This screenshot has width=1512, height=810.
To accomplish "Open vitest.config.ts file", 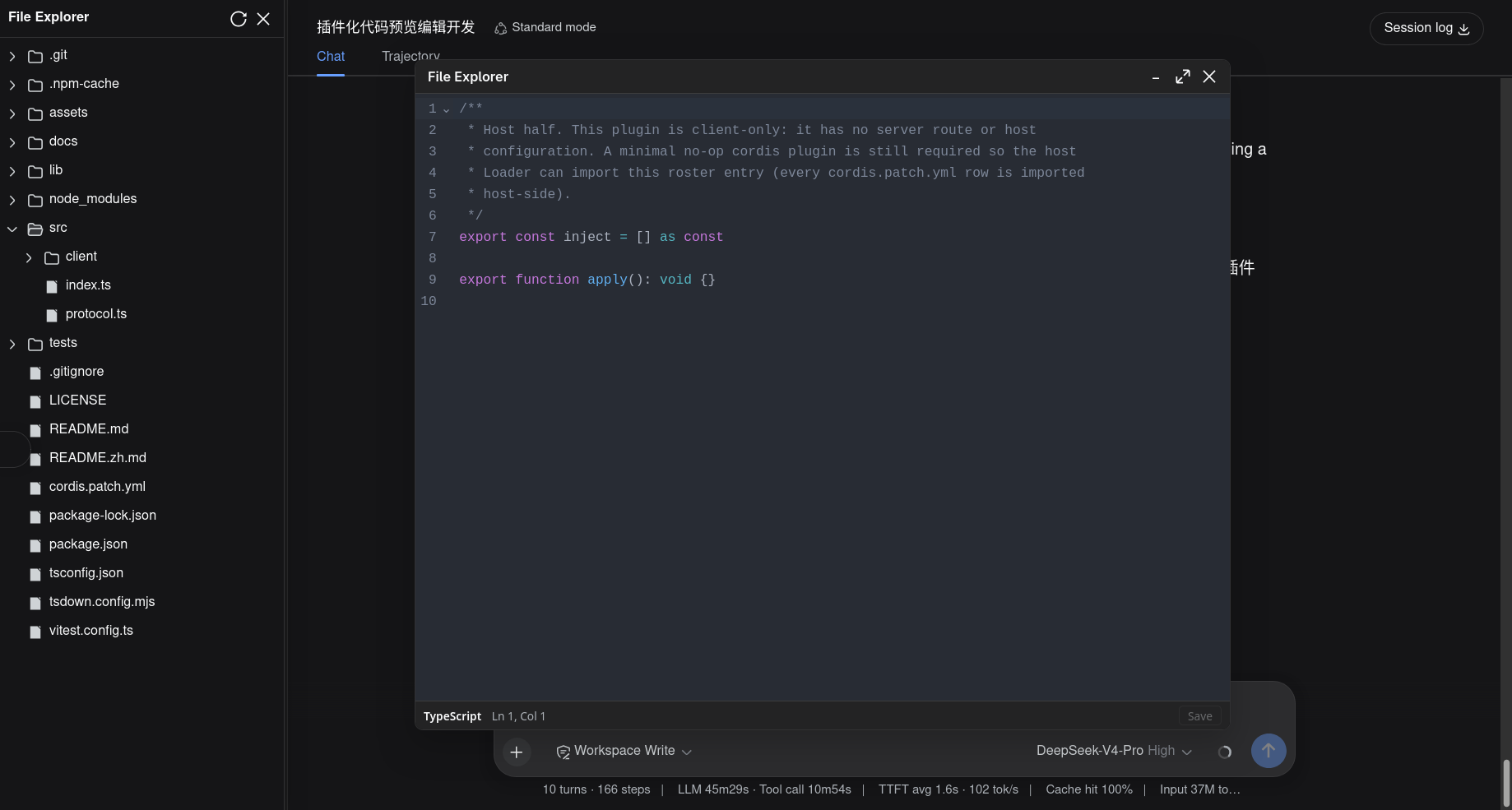I will (91, 631).
